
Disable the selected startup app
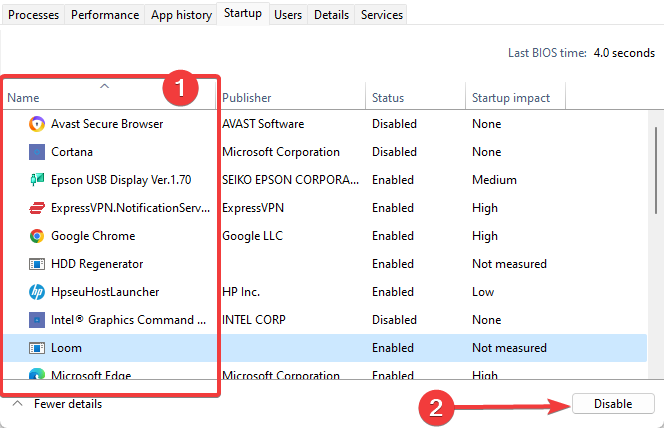point(613,403)
